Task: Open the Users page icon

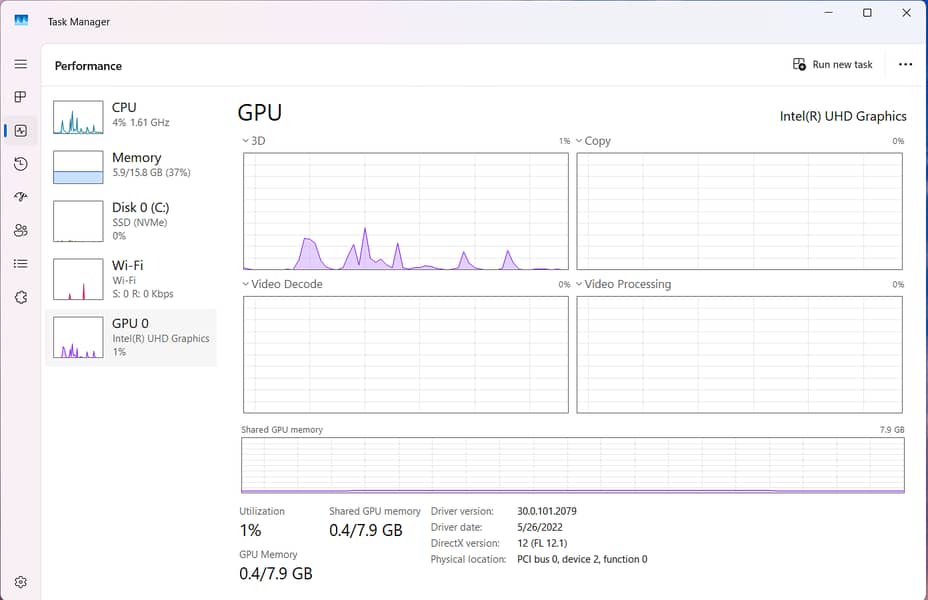Action: 20,230
